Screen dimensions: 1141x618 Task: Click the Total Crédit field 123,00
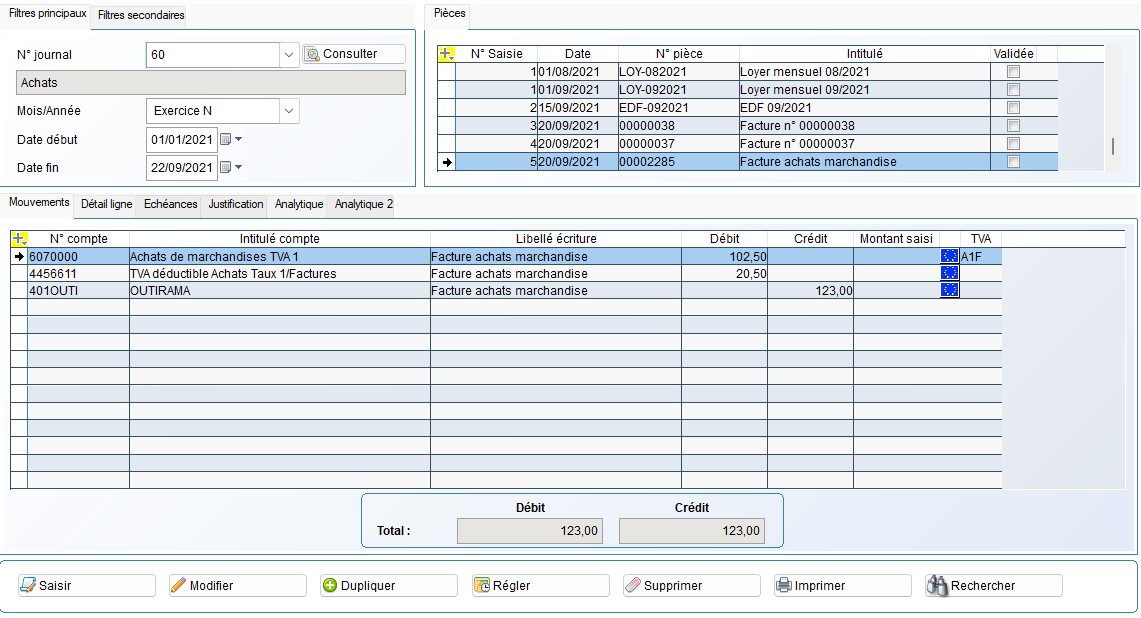pos(691,531)
